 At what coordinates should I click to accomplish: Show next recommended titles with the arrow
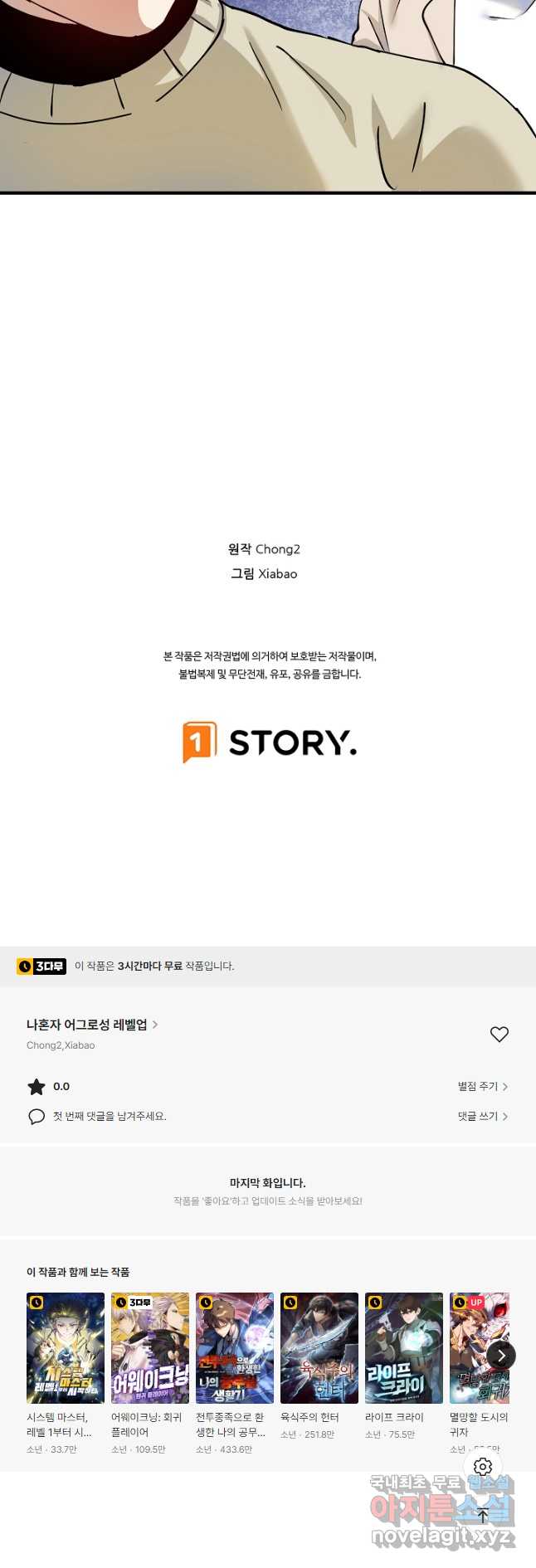(500, 1356)
